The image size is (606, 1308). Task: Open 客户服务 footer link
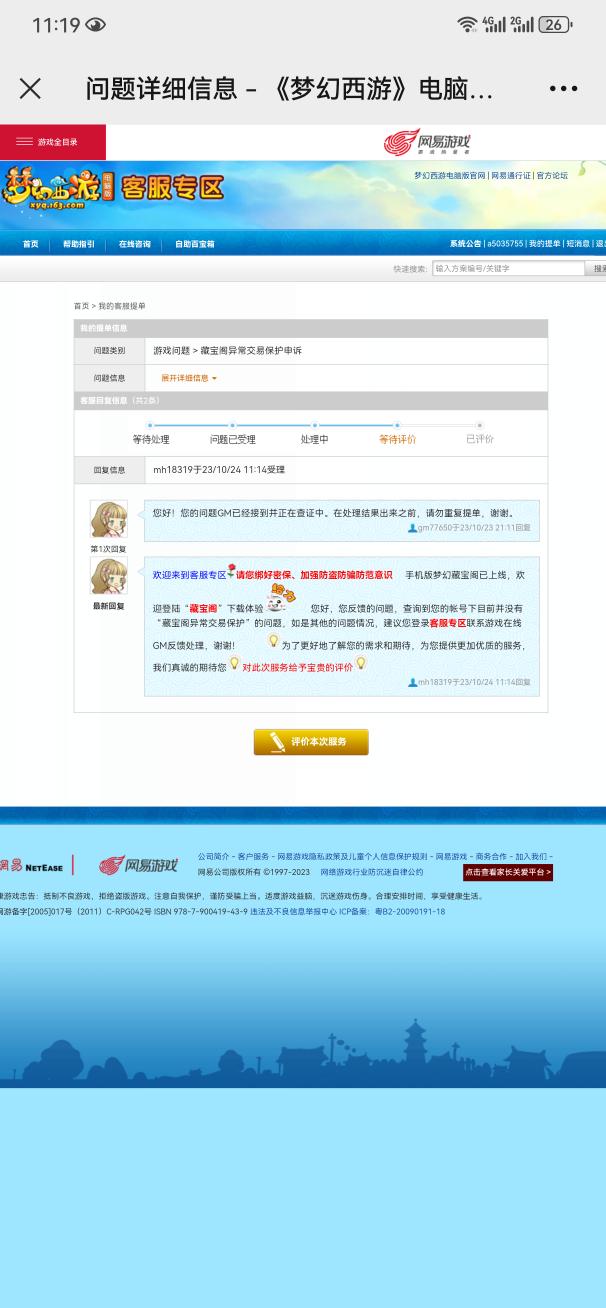pyautogui.click(x=253, y=857)
